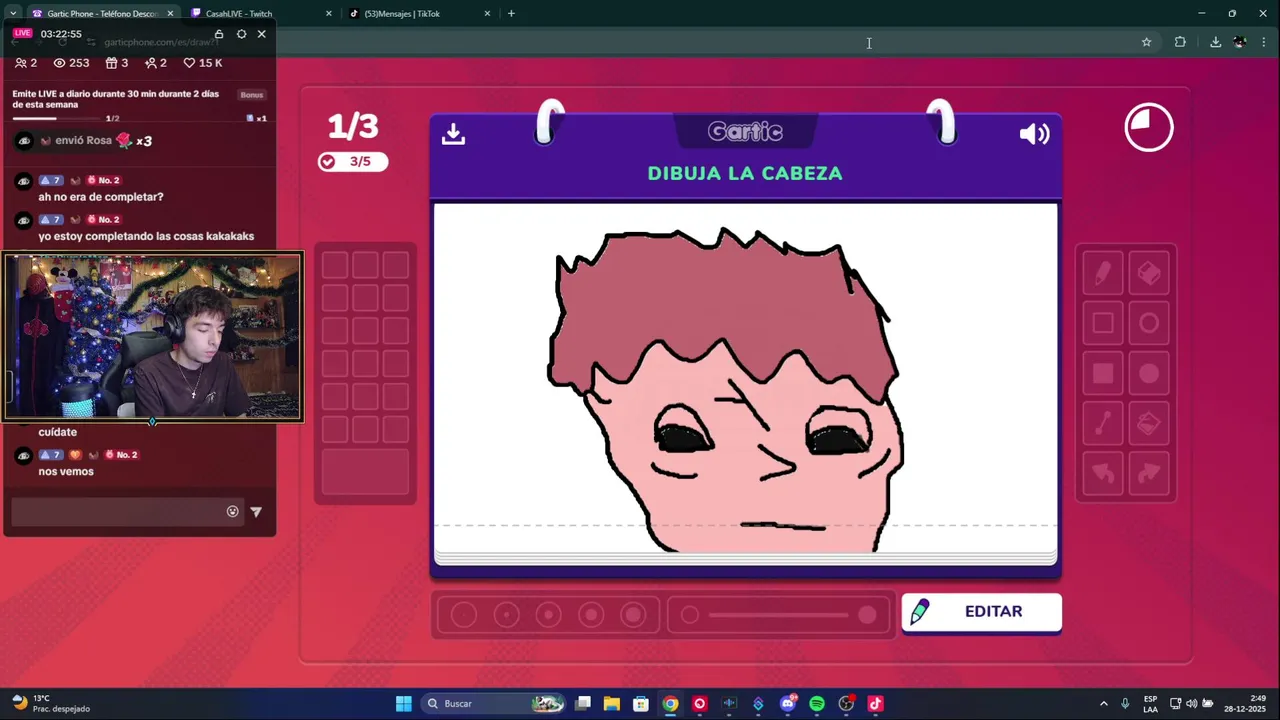Image resolution: width=1280 pixels, height=720 pixels.
Task: Choose the outlined ellipse shape tool
Action: click(1149, 323)
